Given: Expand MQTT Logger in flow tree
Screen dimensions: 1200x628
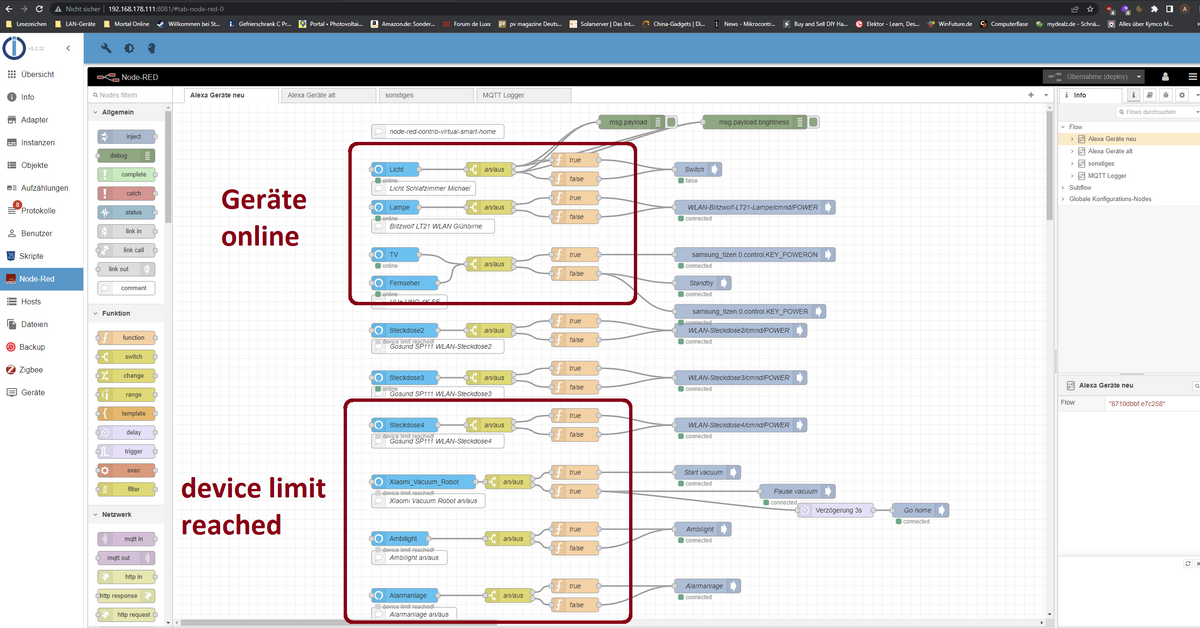Looking at the screenshot, I should click(x=1072, y=175).
